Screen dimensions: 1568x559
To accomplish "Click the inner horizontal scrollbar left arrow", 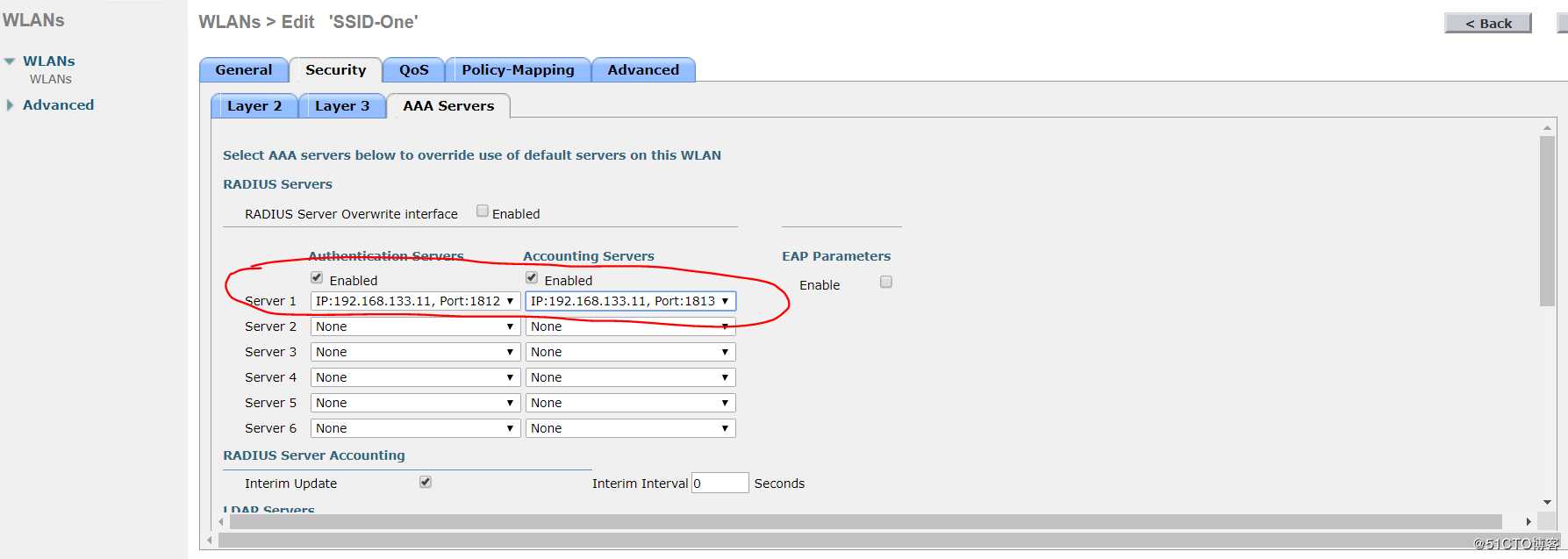I will tap(221, 521).
